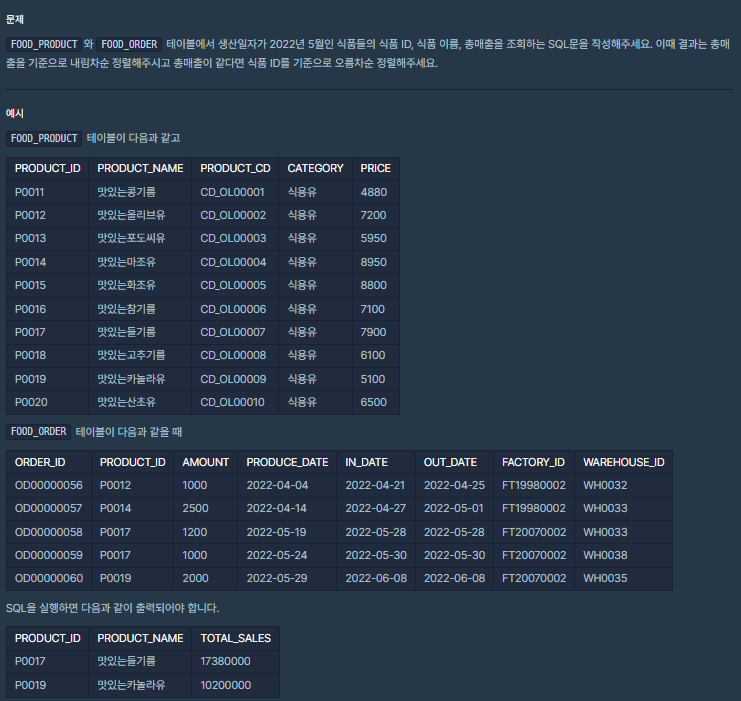
Task: Click the cell CD_OL00002
Action: click(233, 216)
